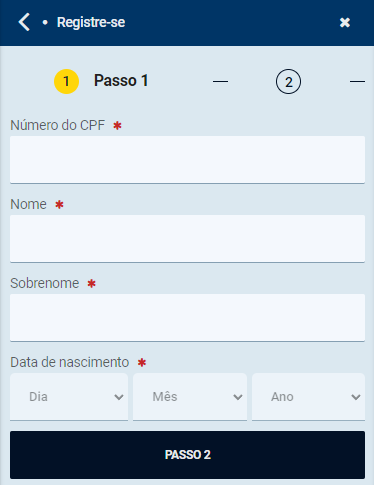Click the chevron arrow in Ano selector
The height and width of the screenshot is (485, 374).
[356, 397]
